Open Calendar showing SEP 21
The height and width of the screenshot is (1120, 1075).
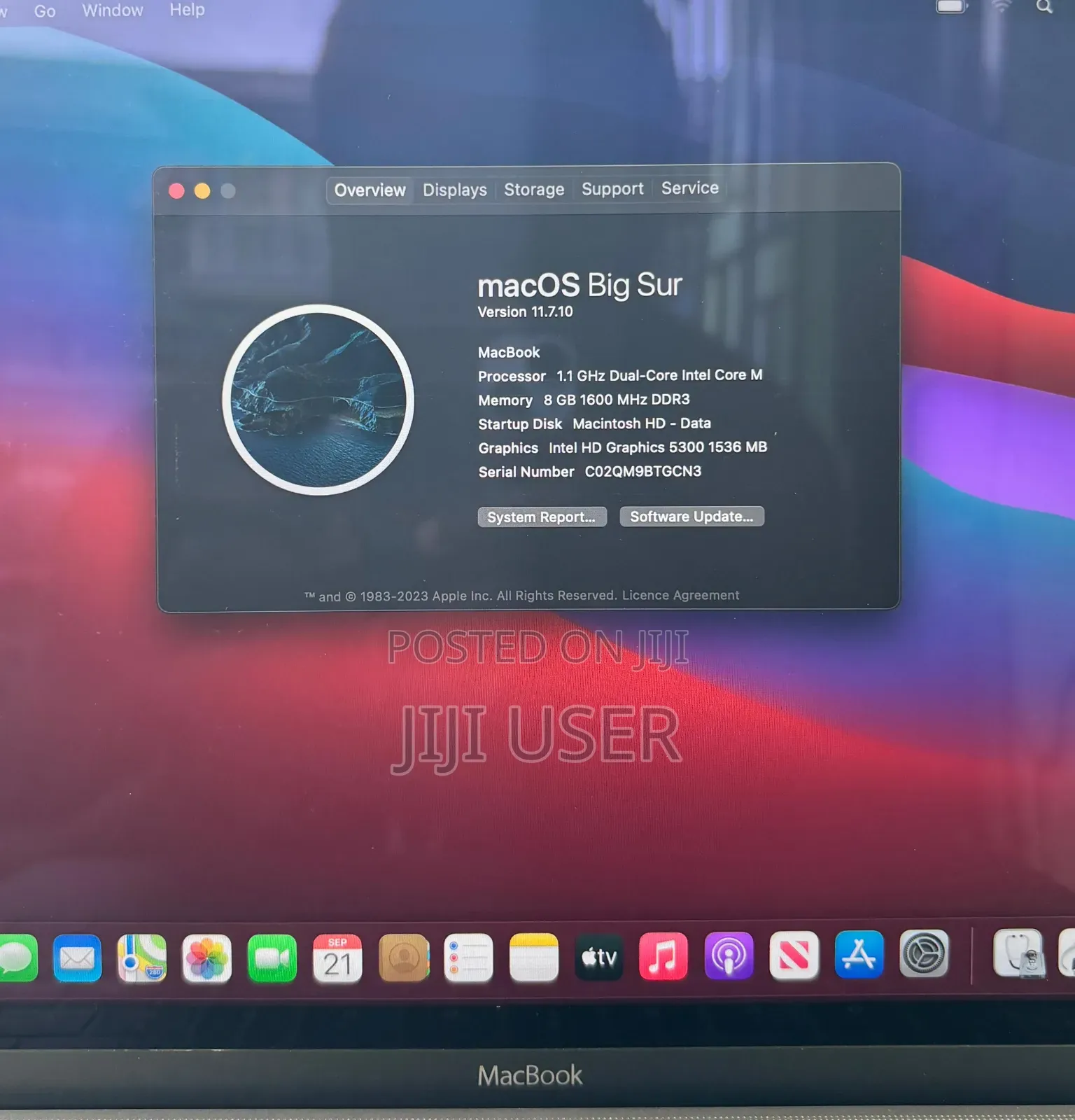point(337,958)
